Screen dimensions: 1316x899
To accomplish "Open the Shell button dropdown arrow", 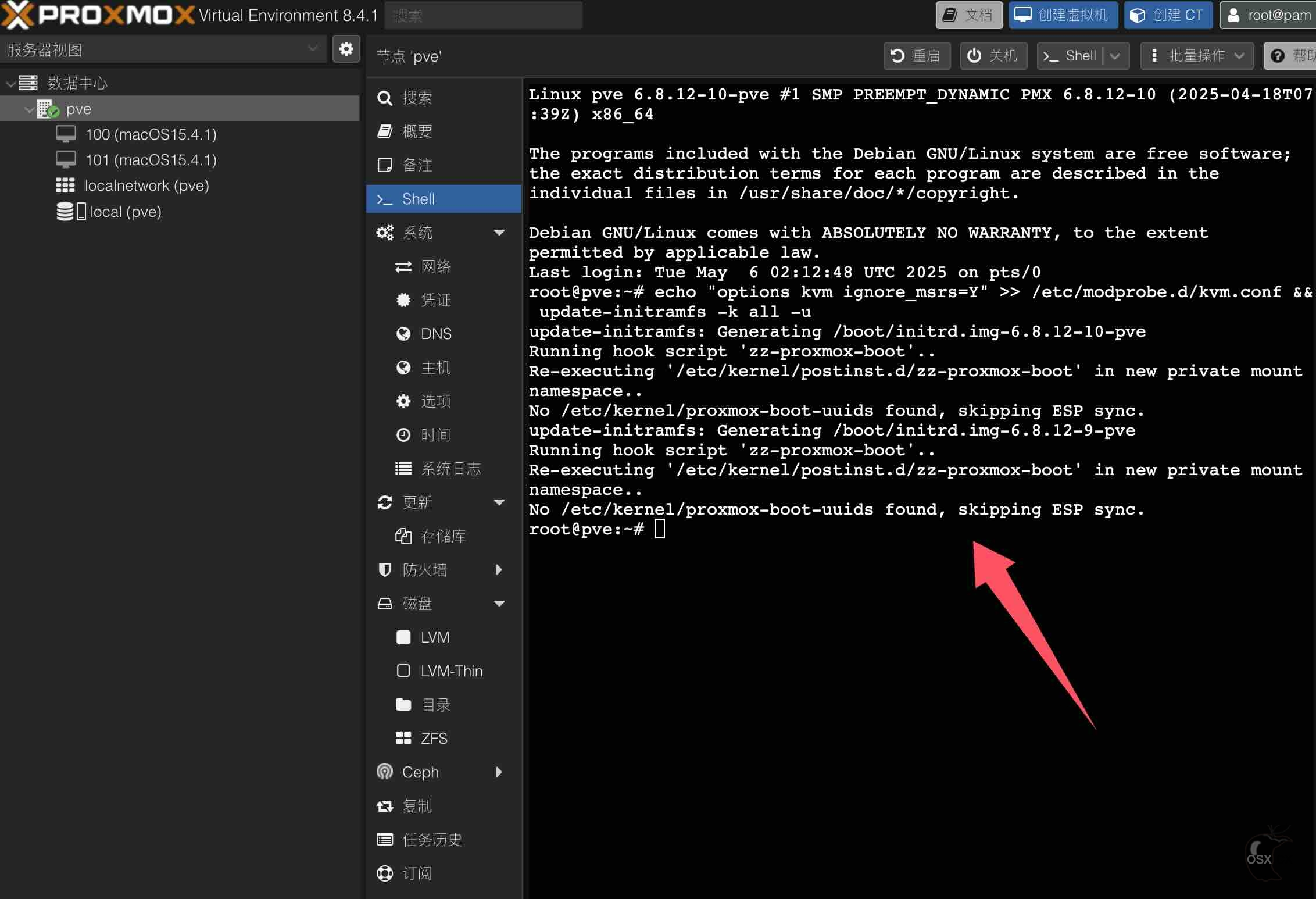I will (1115, 56).
